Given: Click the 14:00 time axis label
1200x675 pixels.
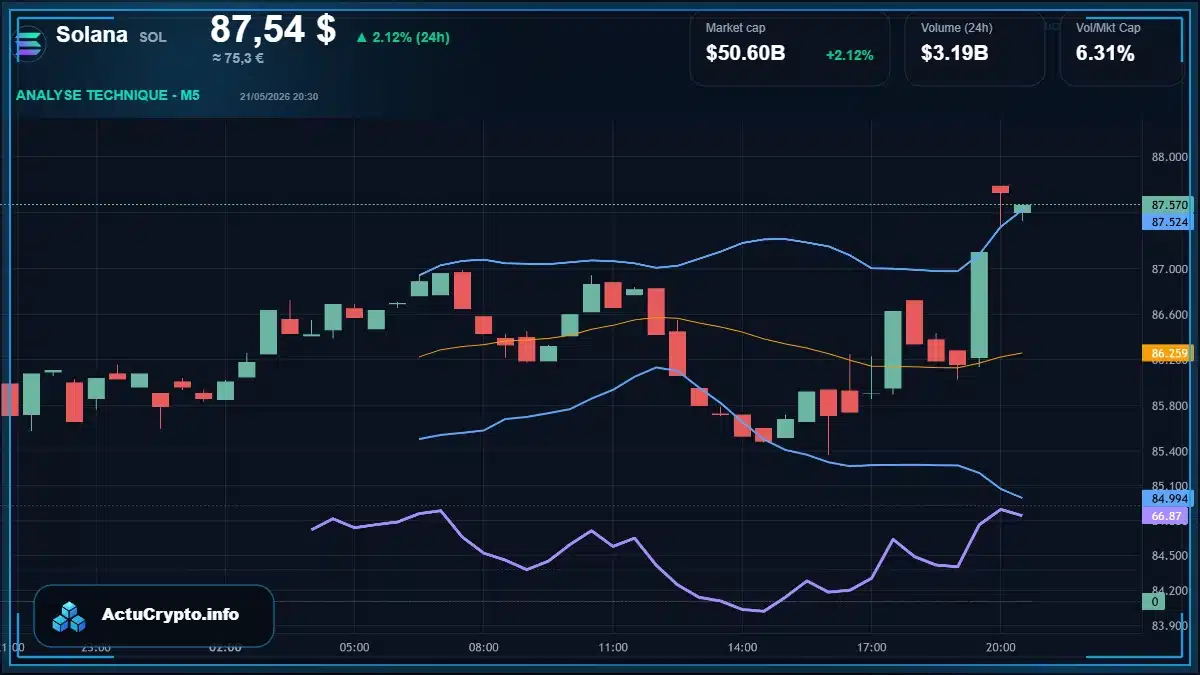Looking at the screenshot, I should [x=742, y=648].
